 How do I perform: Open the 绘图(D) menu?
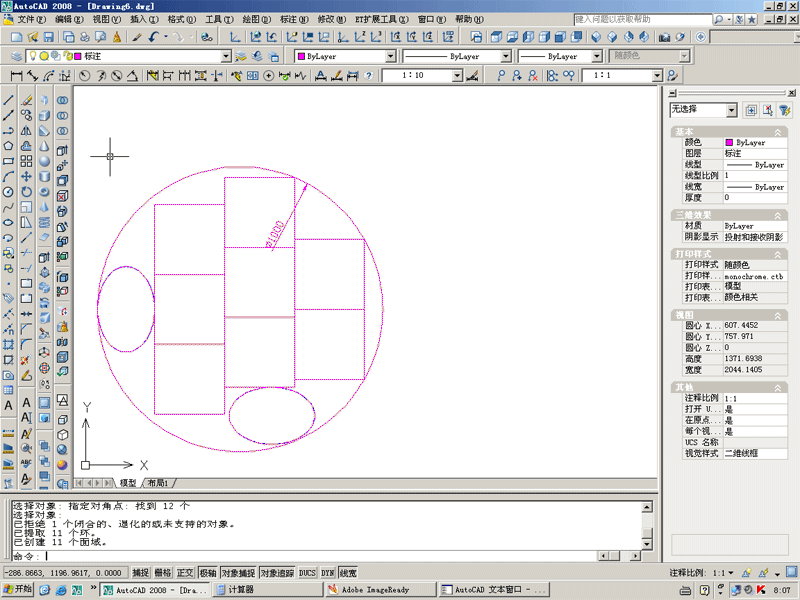click(257, 19)
